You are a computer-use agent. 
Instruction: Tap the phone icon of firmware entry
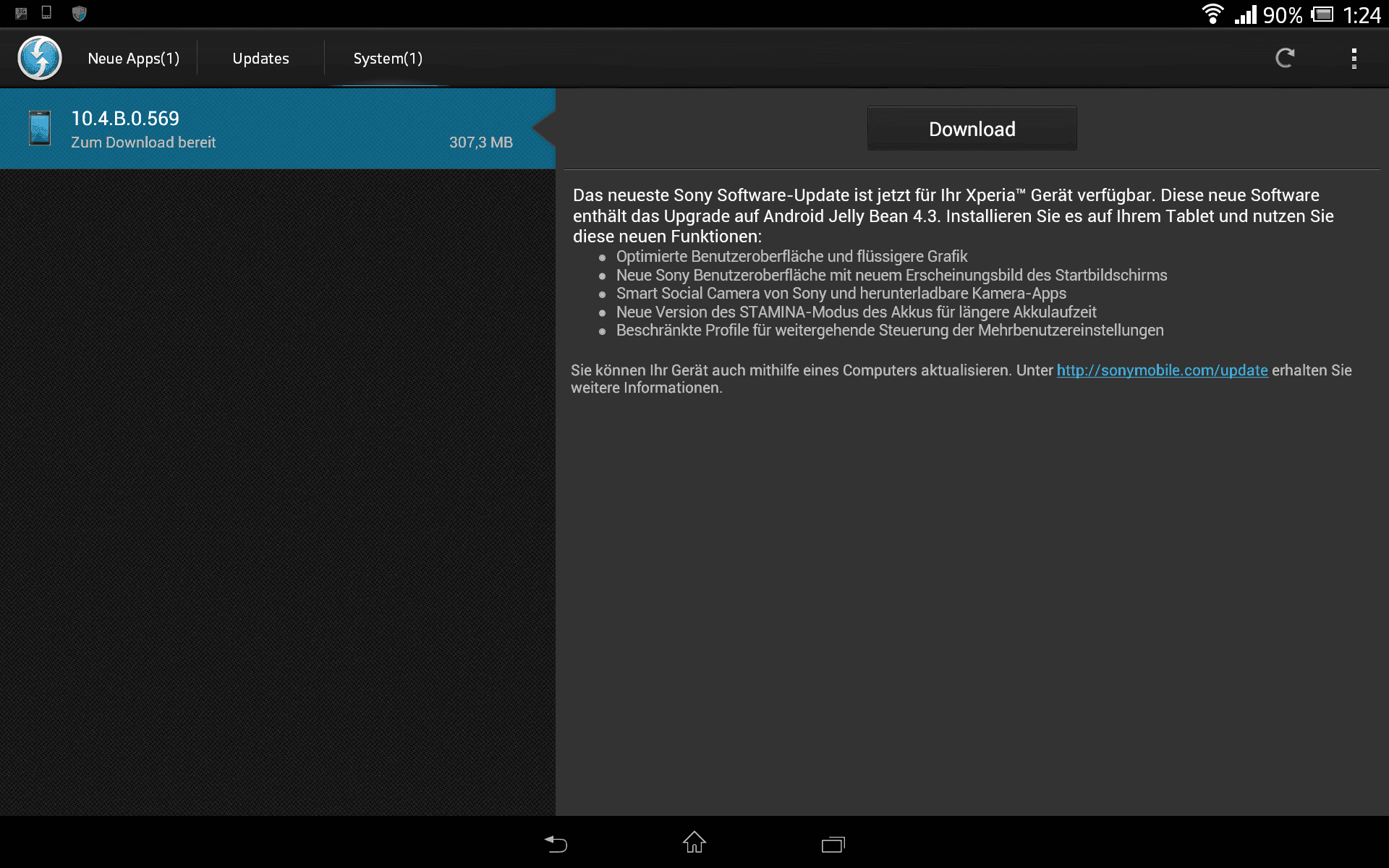(x=40, y=128)
